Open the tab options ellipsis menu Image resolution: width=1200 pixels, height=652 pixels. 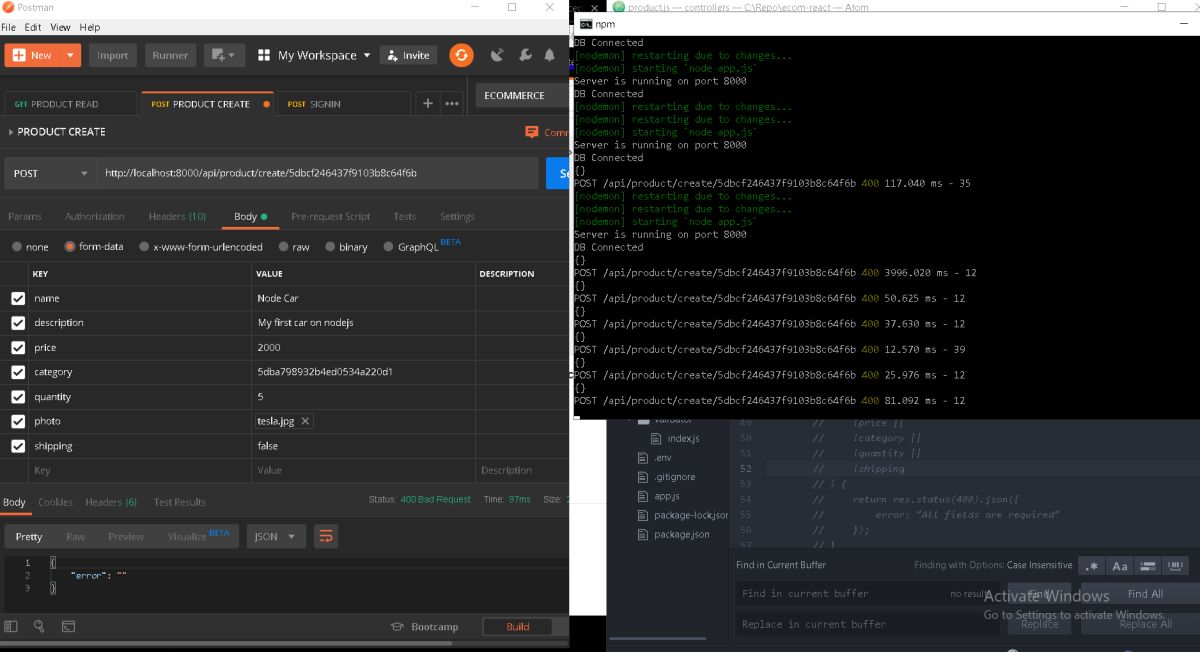(452, 103)
